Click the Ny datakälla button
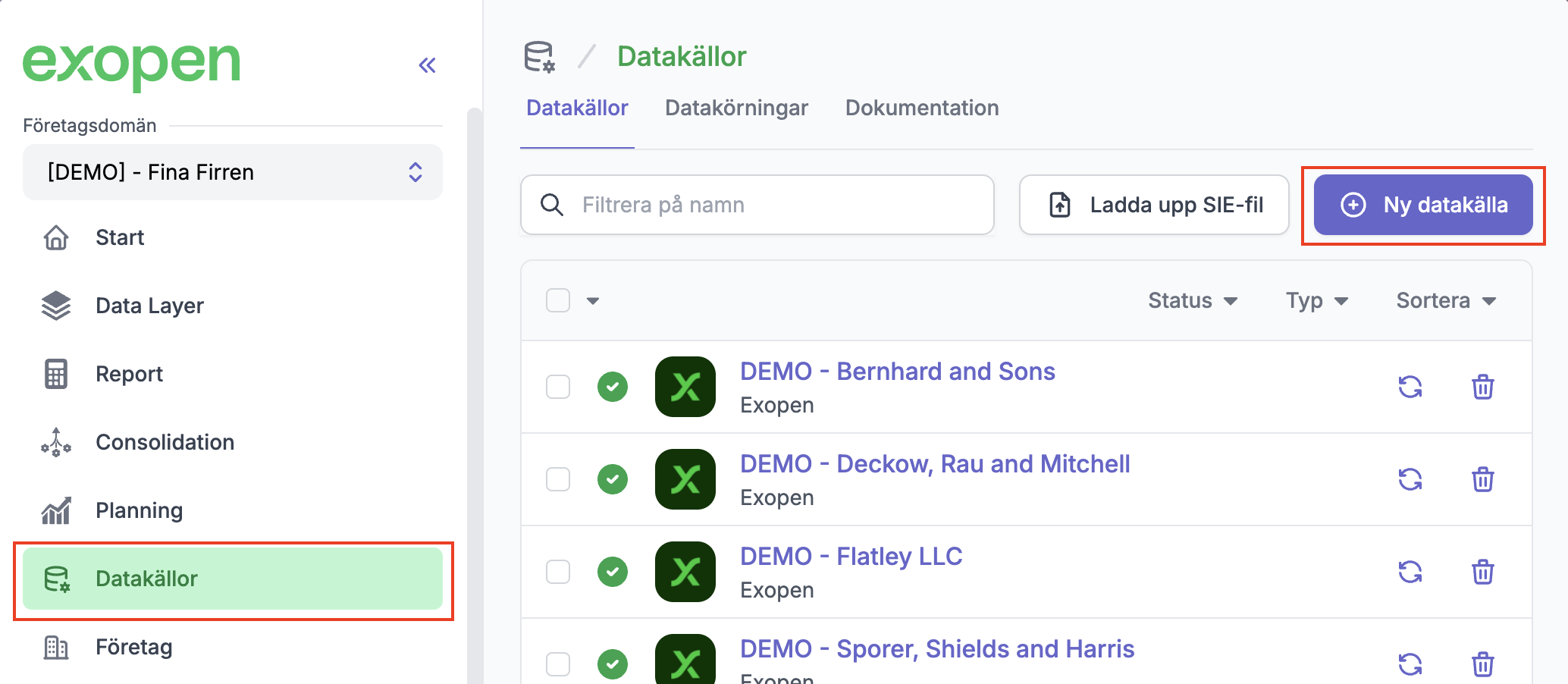The height and width of the screenshot is (684, 1568). 1422,205
